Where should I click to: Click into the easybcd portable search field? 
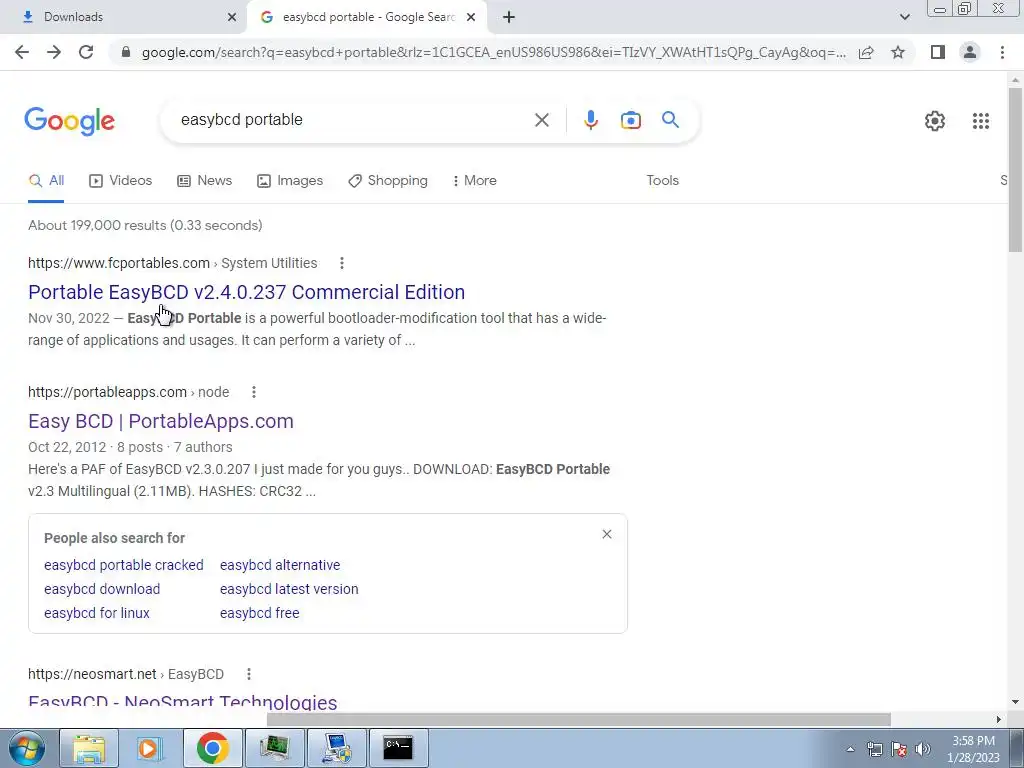pos(353,120)
